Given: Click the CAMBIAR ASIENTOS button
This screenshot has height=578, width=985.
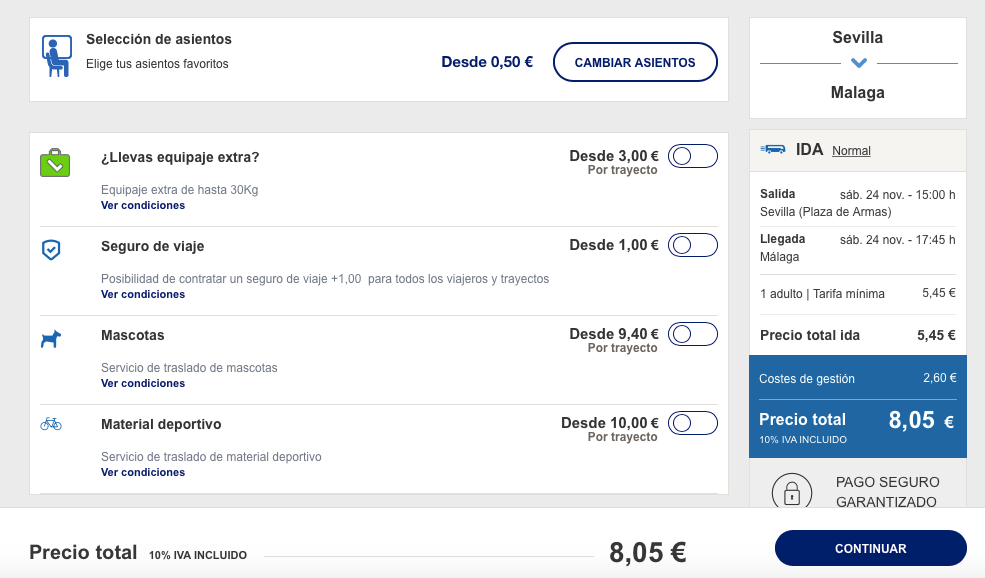Looking at the screenshot, I should tap(635, 62).
